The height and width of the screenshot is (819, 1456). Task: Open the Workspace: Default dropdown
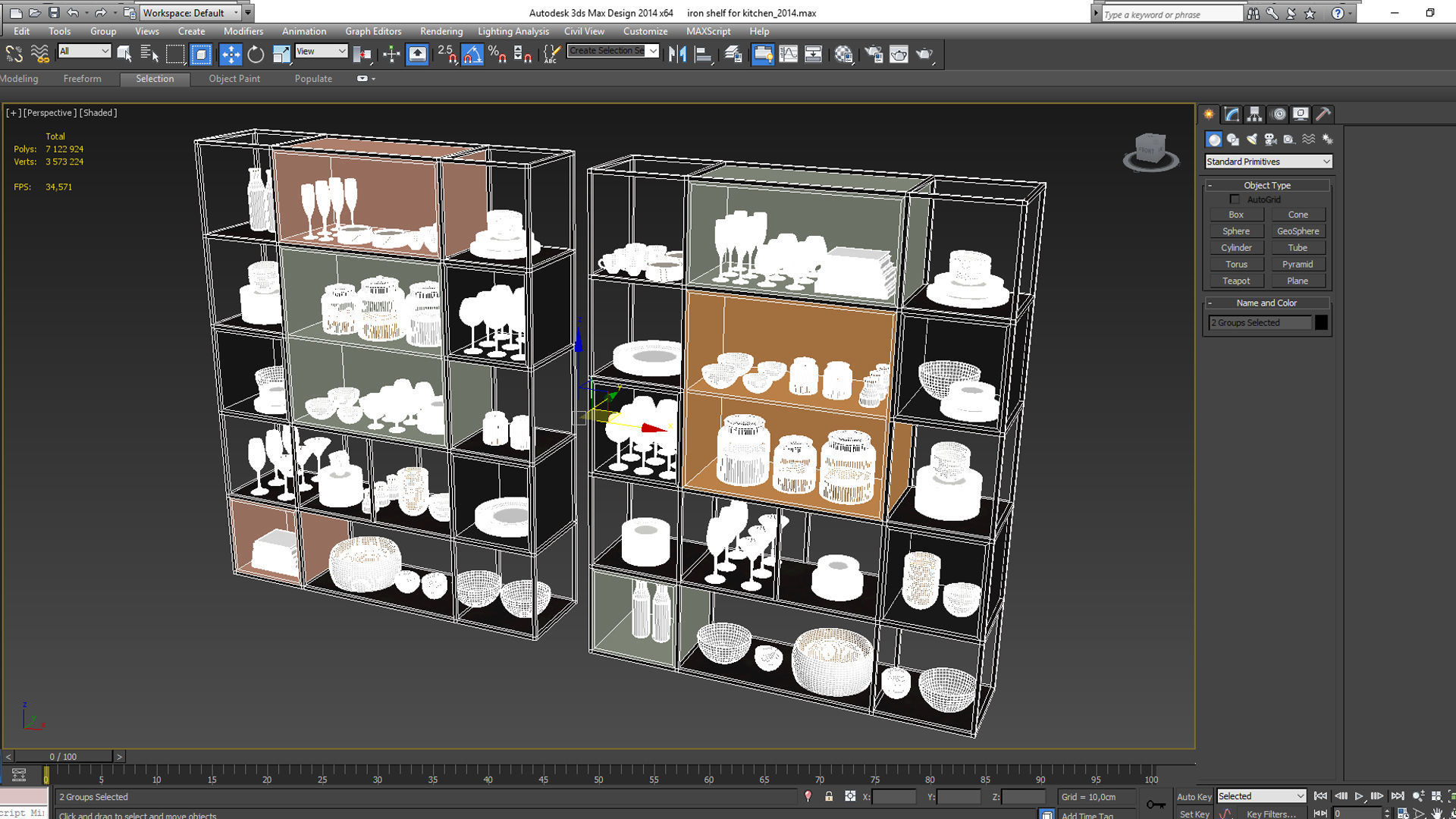pos(190,13)
